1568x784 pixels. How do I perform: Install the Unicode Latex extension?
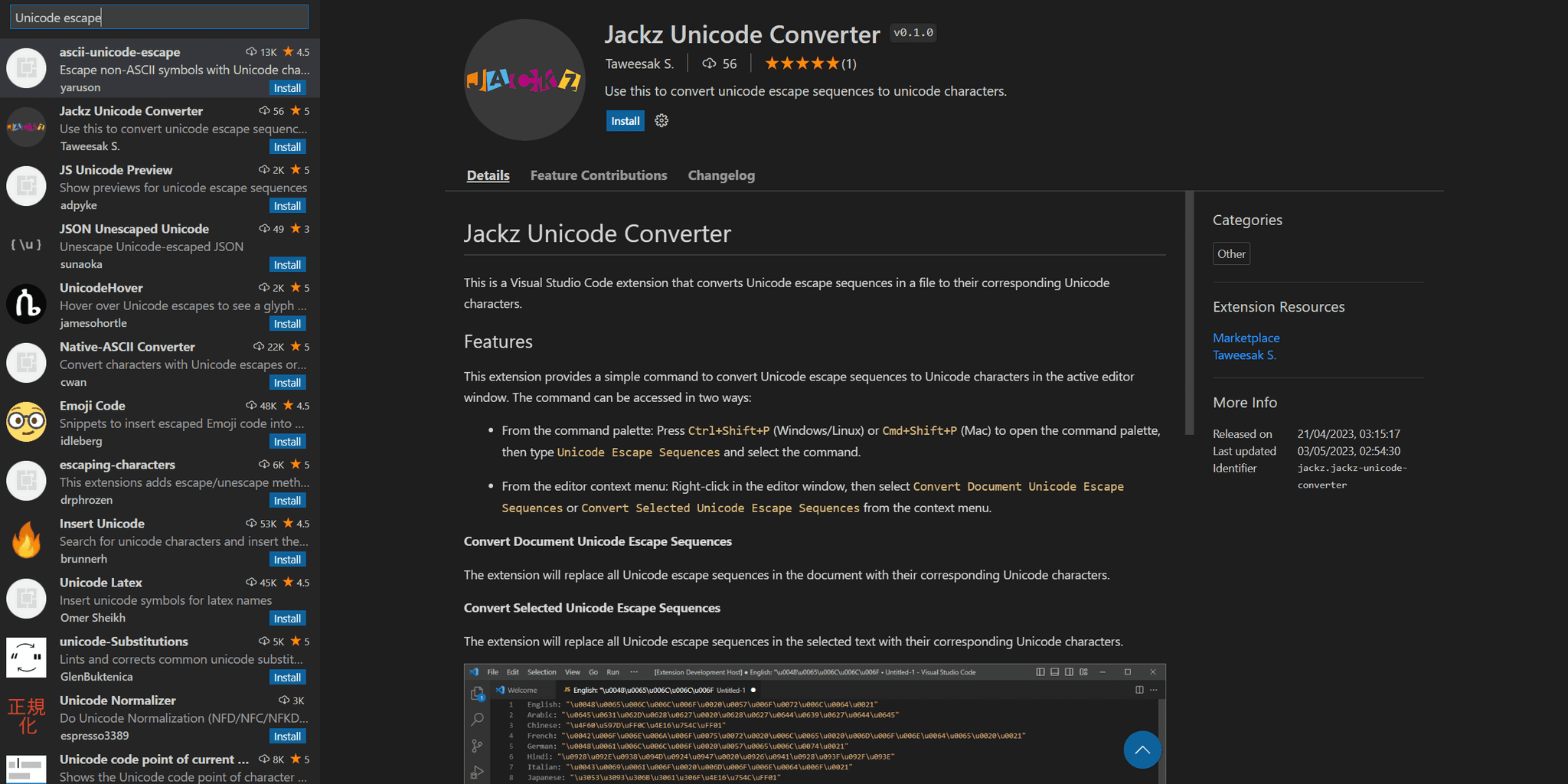click(x=288, y=619)
